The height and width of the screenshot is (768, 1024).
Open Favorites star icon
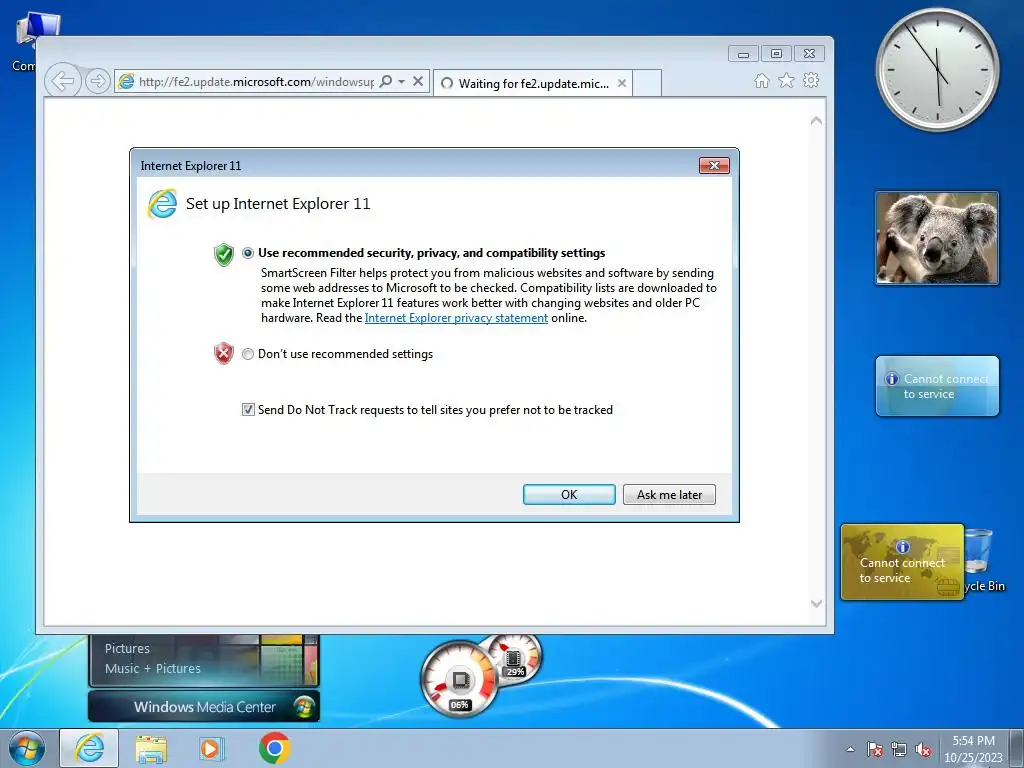[x=786, y=80]
